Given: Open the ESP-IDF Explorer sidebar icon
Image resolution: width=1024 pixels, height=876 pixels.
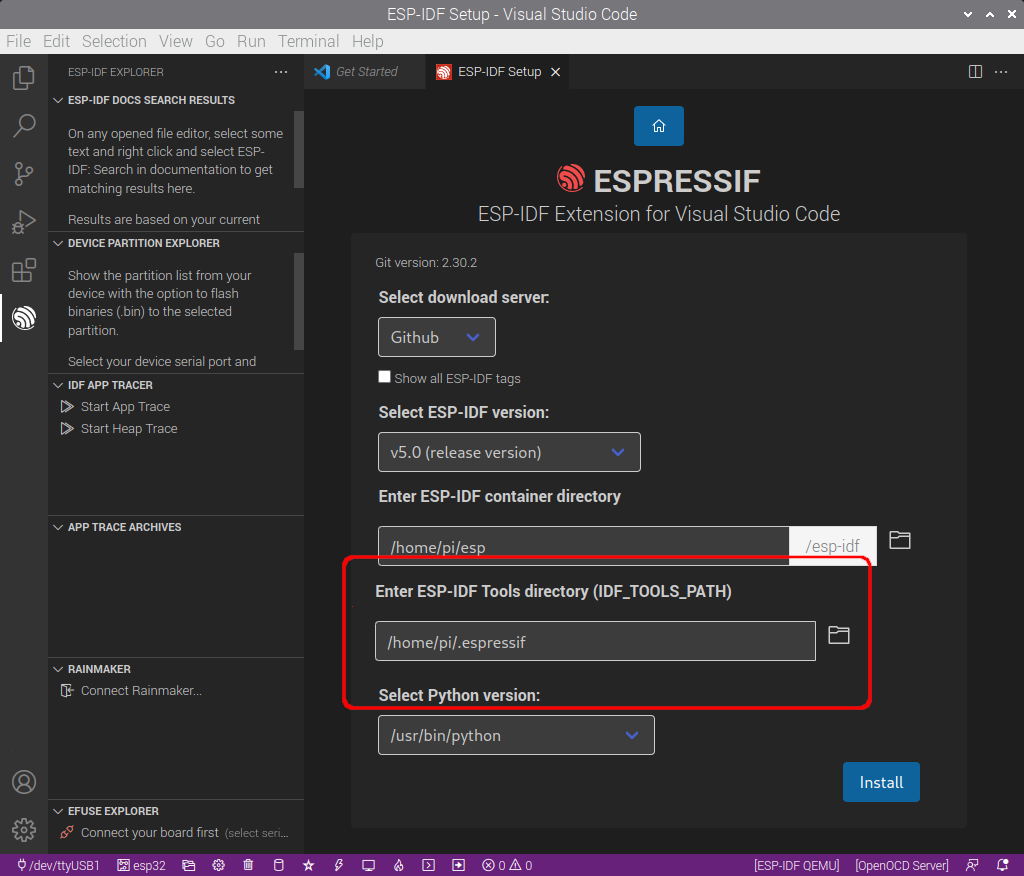Looking at the screenshot, I should [x=23, y=318].
